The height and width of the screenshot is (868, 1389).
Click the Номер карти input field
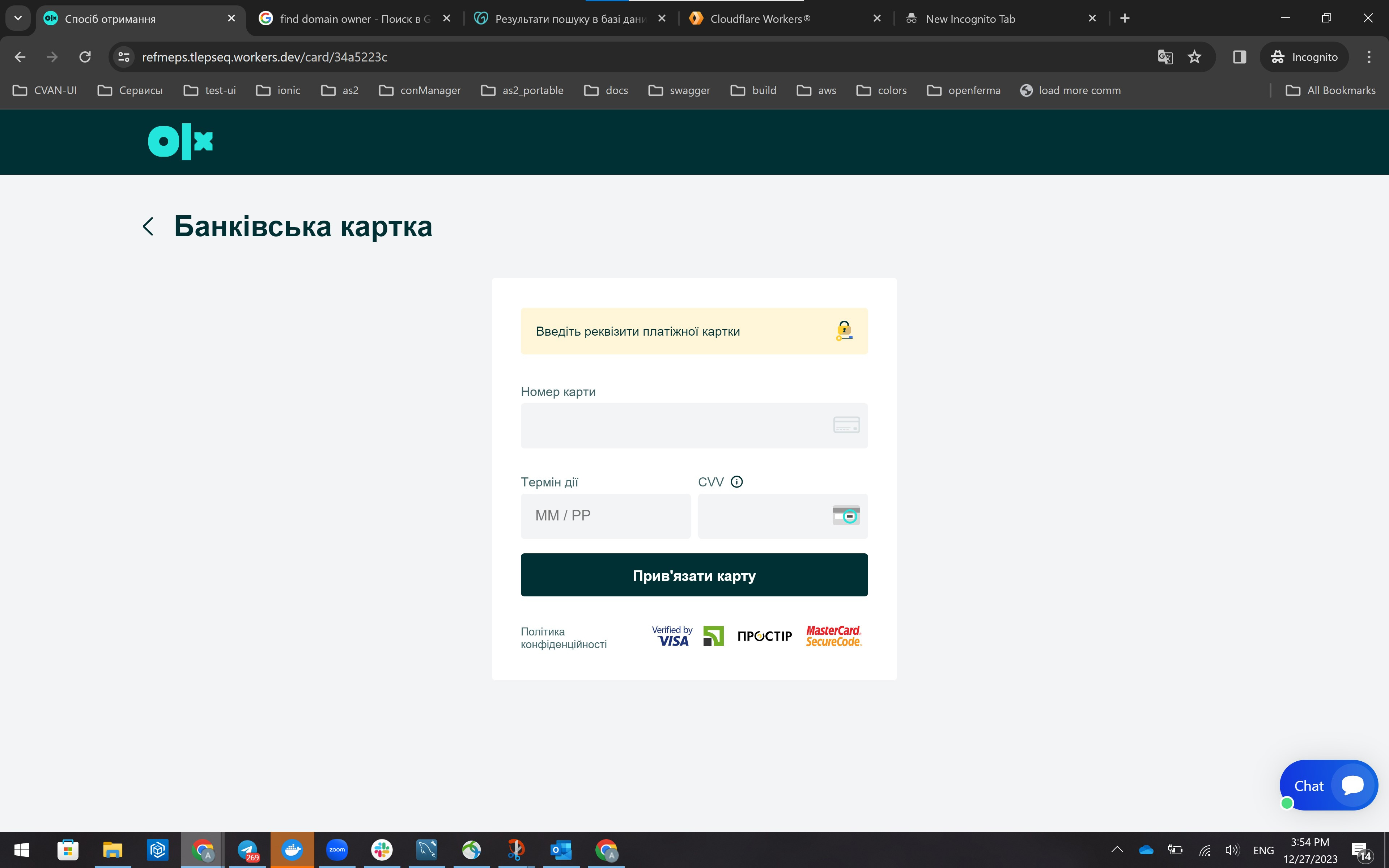pyautogui.click(x=674, y=425)
